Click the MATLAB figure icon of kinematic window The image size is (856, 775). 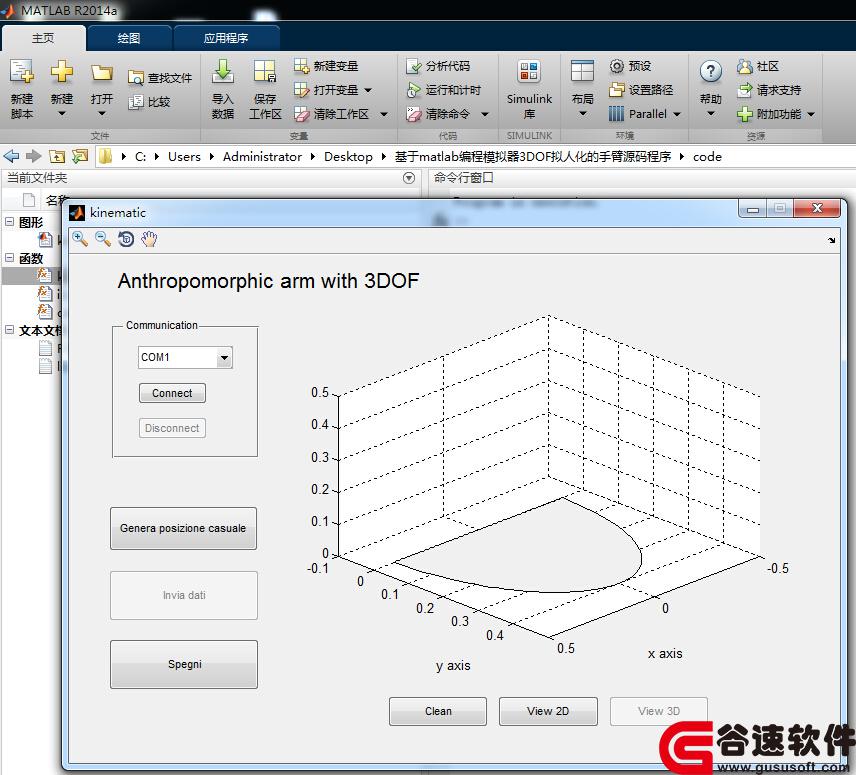pyautogui.click(x=77, y=212)
